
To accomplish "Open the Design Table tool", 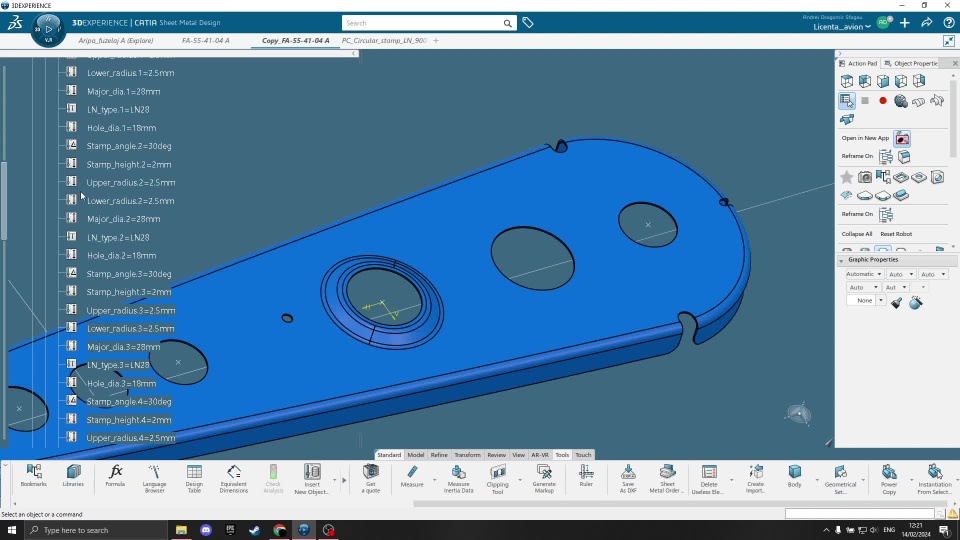I will point(194,478).
